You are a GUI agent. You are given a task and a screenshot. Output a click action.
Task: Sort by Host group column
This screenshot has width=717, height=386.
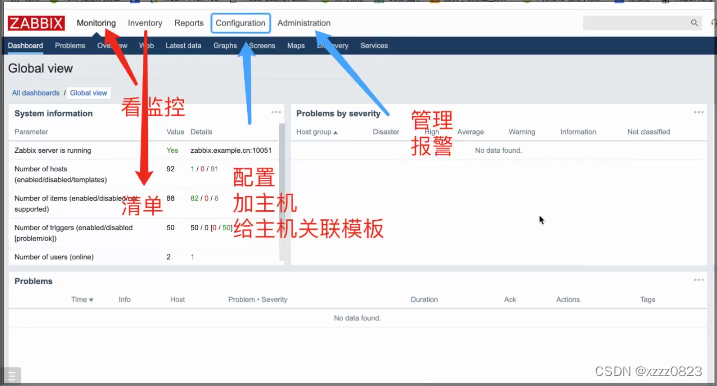coord(317,132)
